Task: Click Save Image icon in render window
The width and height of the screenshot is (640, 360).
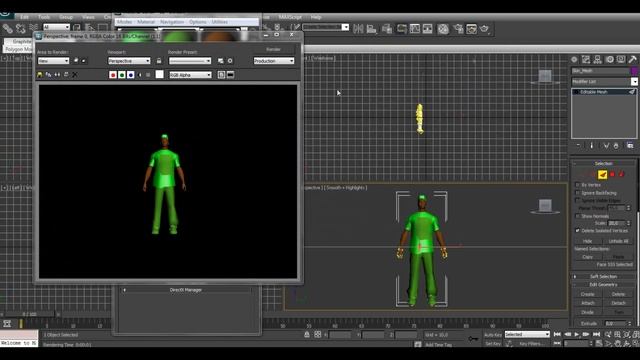Action: click(x=40, y=75)
